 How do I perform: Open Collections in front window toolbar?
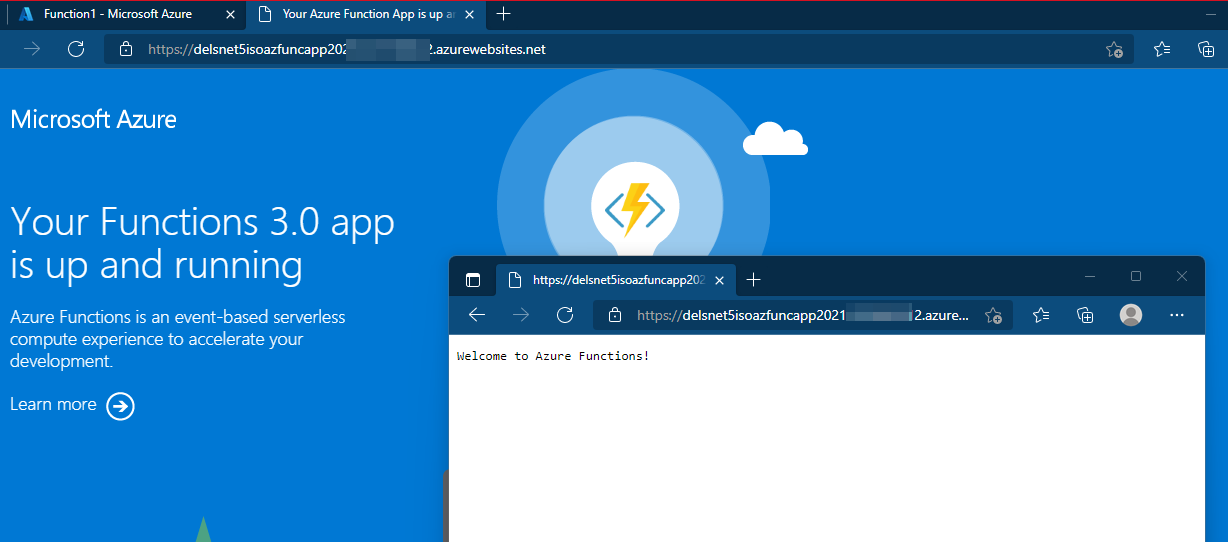(1085, 315)
